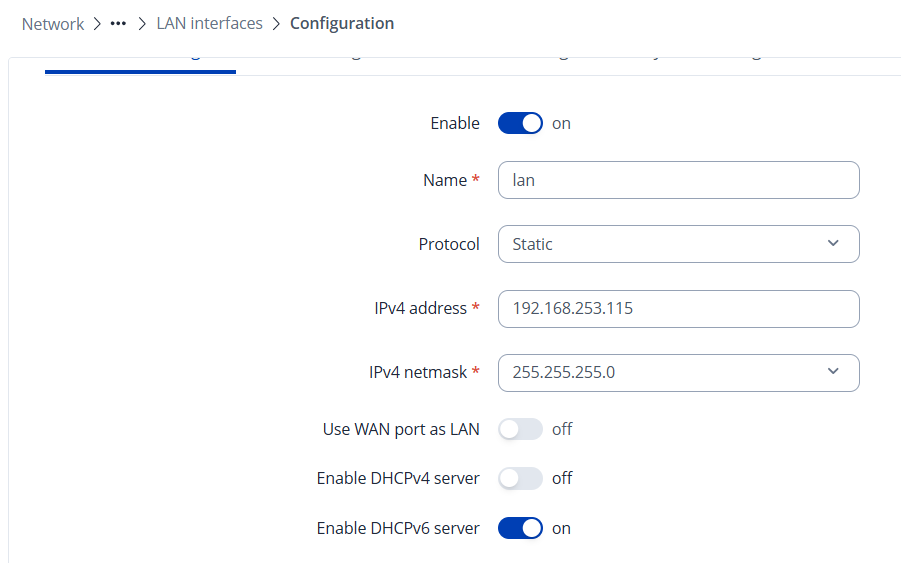The image size is (901, 563).
Task: Click the chevron arrow in Protocol field
Action: point(833,244)
